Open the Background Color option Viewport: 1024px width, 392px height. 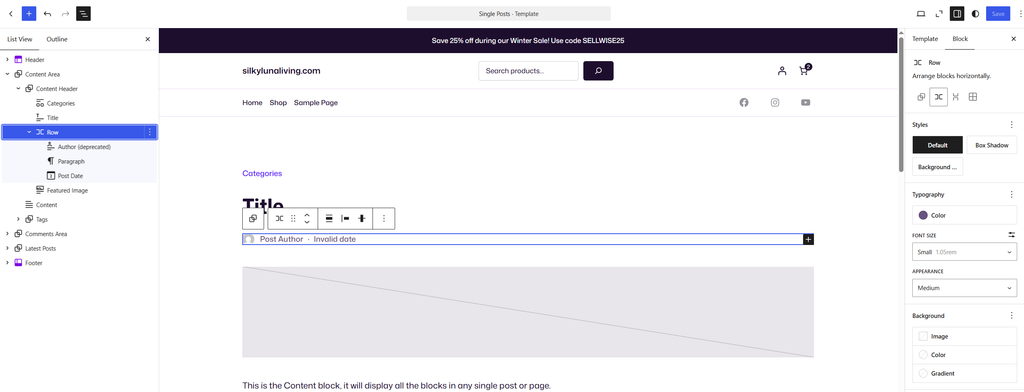tap(965, 355)
